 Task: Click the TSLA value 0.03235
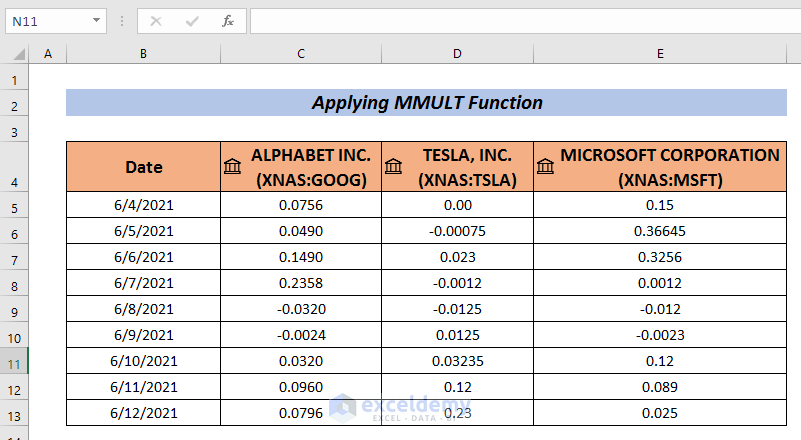point(457,361)
